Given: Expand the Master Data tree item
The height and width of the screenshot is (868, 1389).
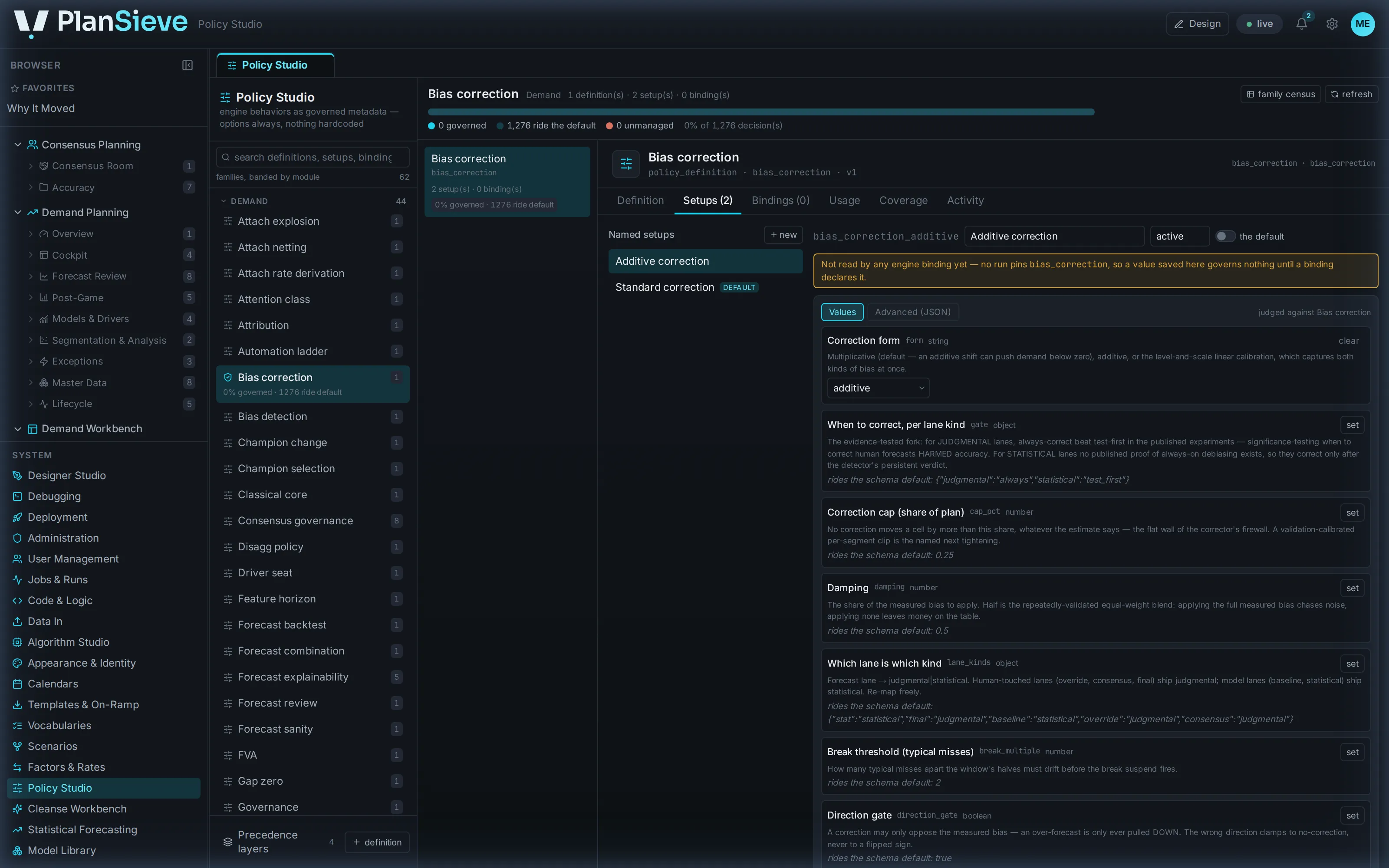Looking at the screenshot, I should pos(30,383).
